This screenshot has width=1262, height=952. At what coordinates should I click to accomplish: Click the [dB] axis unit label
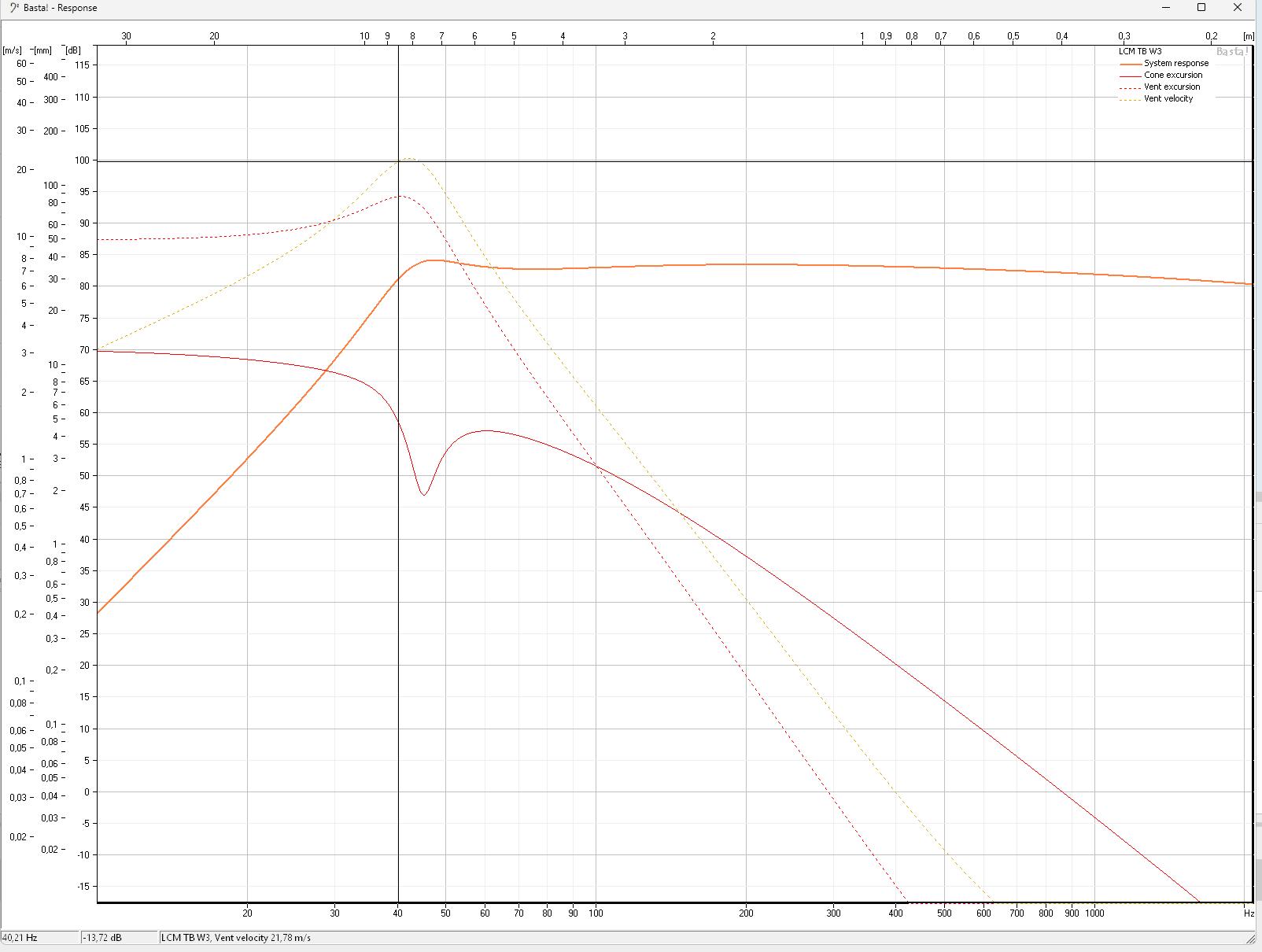point(73,50)
